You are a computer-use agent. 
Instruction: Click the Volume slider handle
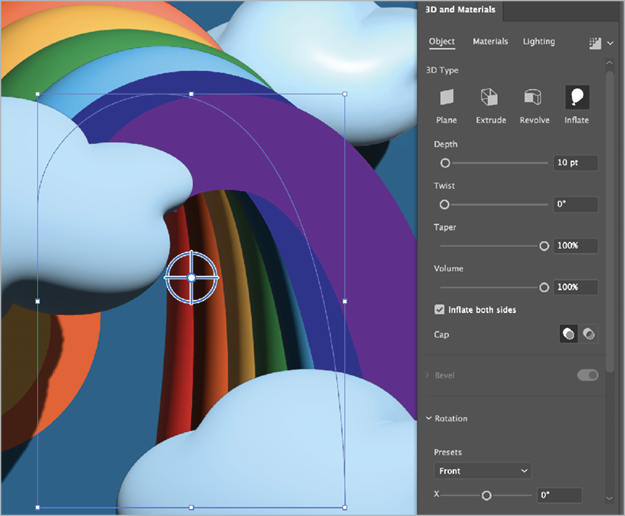(544, 287)
